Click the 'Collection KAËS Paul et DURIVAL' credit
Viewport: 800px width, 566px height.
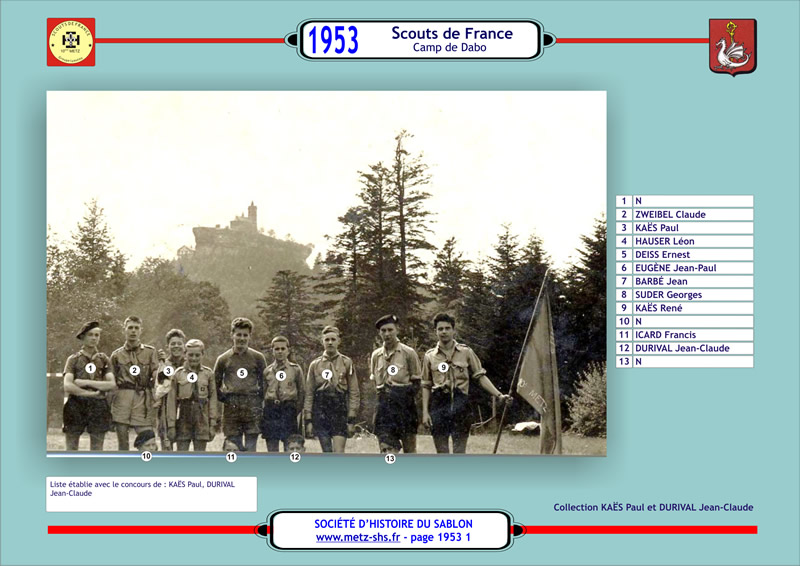click(653, 507)
